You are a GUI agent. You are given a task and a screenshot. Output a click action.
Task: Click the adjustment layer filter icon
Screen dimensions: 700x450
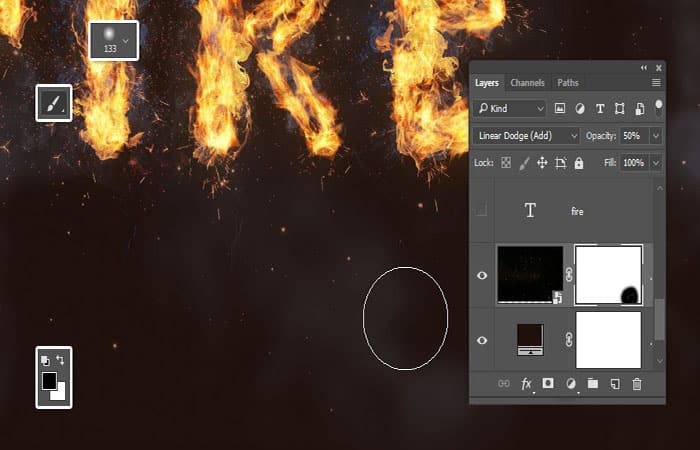(580, 108)
